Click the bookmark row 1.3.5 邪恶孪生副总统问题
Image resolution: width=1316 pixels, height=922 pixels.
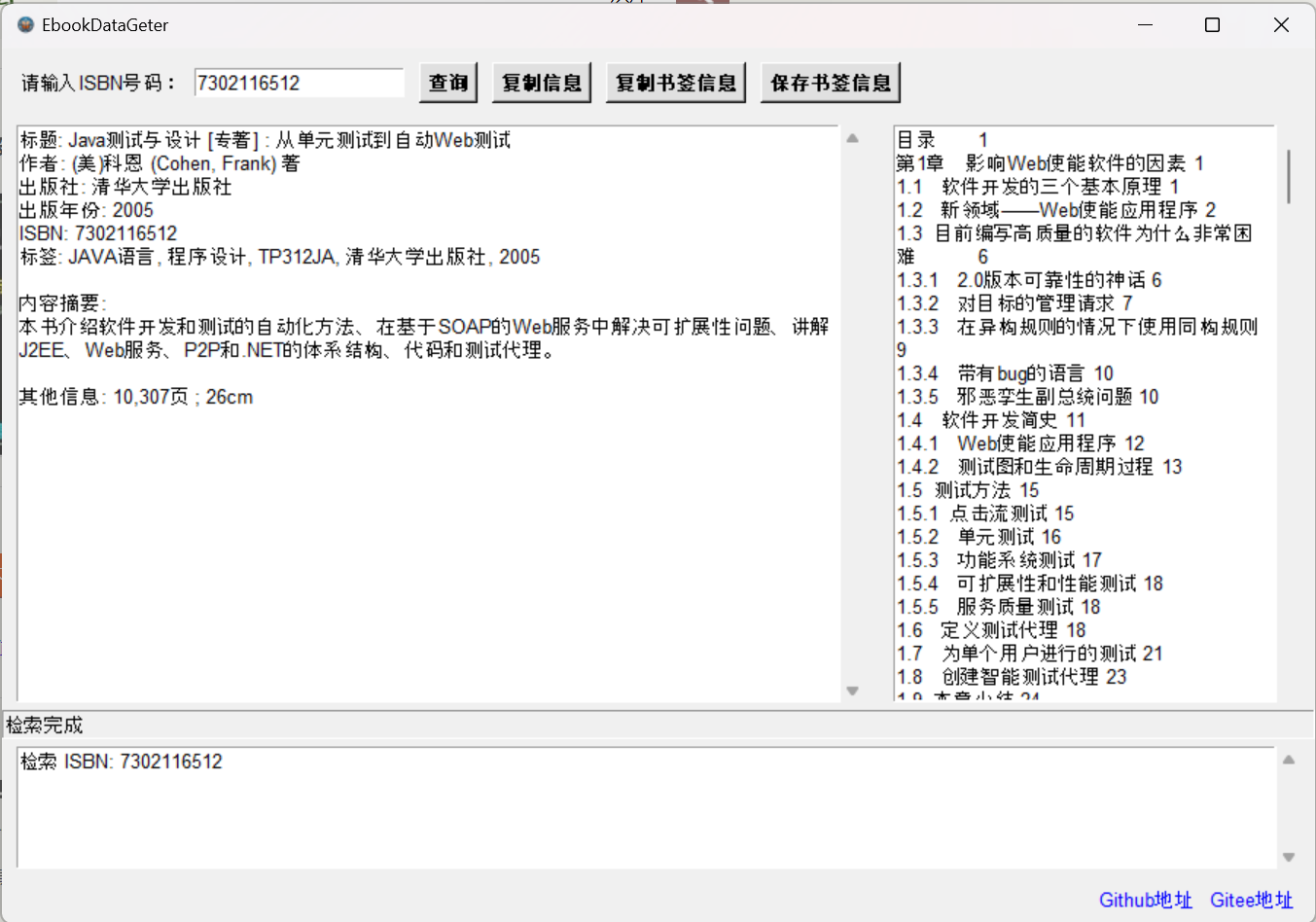pyautogui.click(x=1028, y=397)
